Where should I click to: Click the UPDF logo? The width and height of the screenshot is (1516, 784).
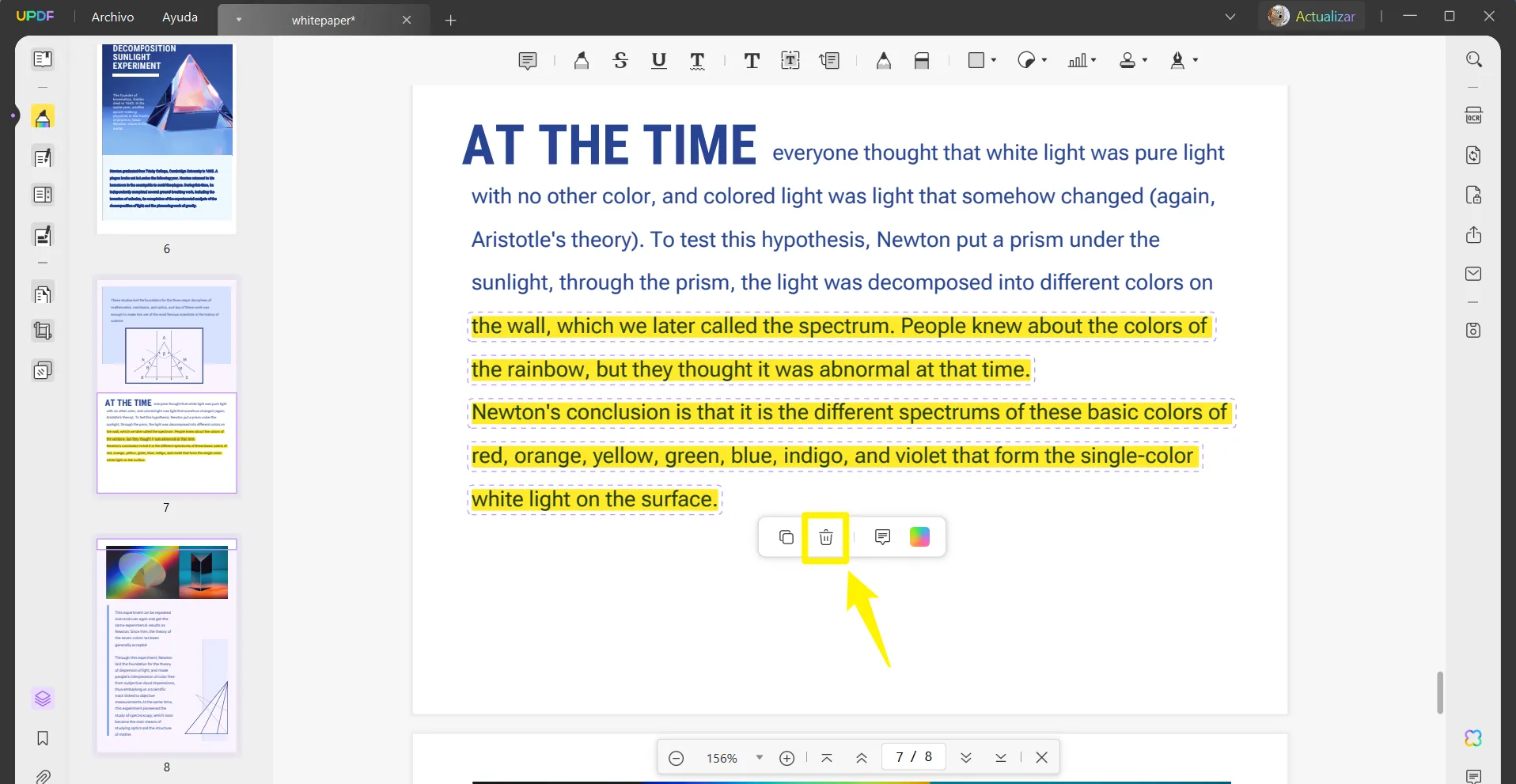(x=35, y=16)
